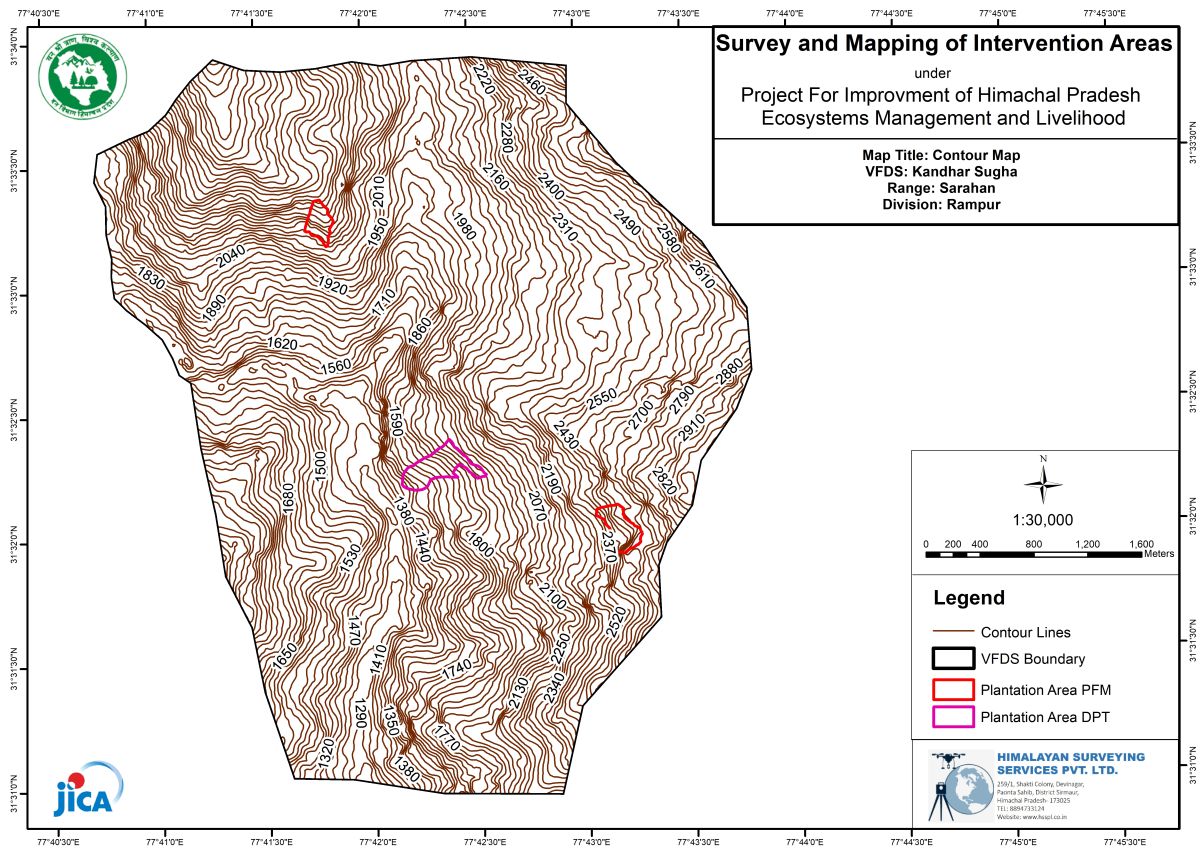Click contour label 1320
The image size is (1200, 848).
pos(325,753)
